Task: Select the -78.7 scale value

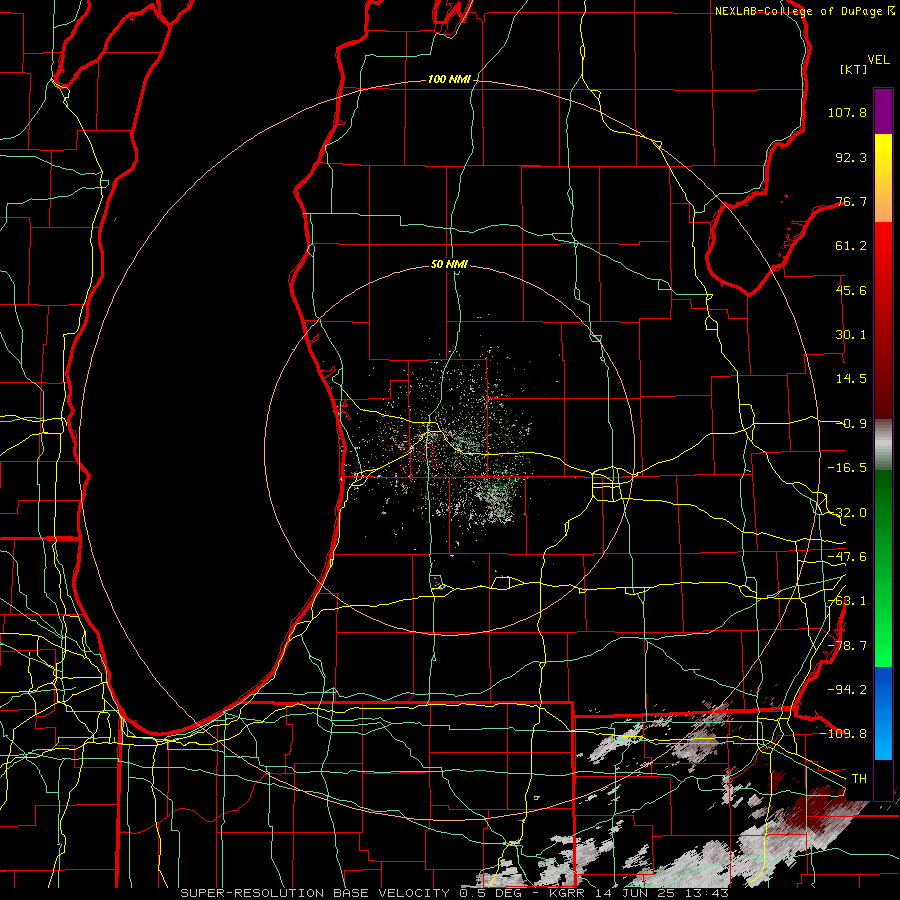Action: pyautogui.click(x=847, y=646)
